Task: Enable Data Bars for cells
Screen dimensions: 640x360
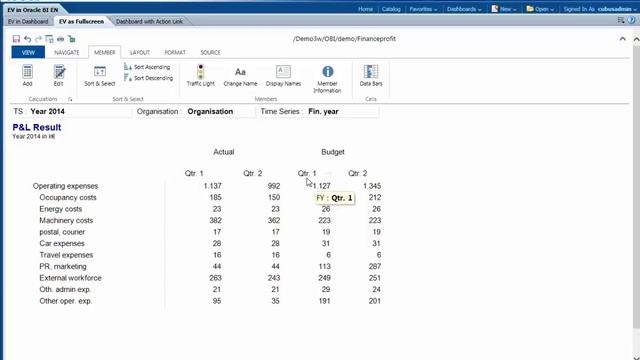Action: (371, 76)
